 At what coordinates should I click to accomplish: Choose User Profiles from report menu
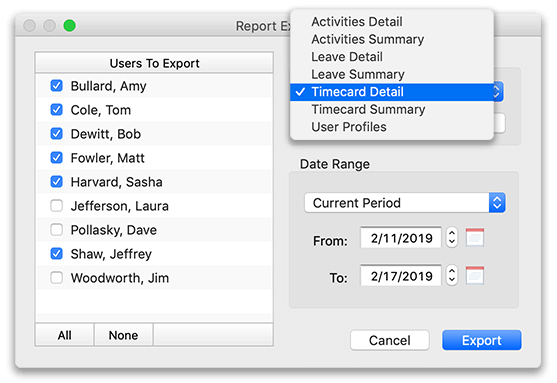392,127
